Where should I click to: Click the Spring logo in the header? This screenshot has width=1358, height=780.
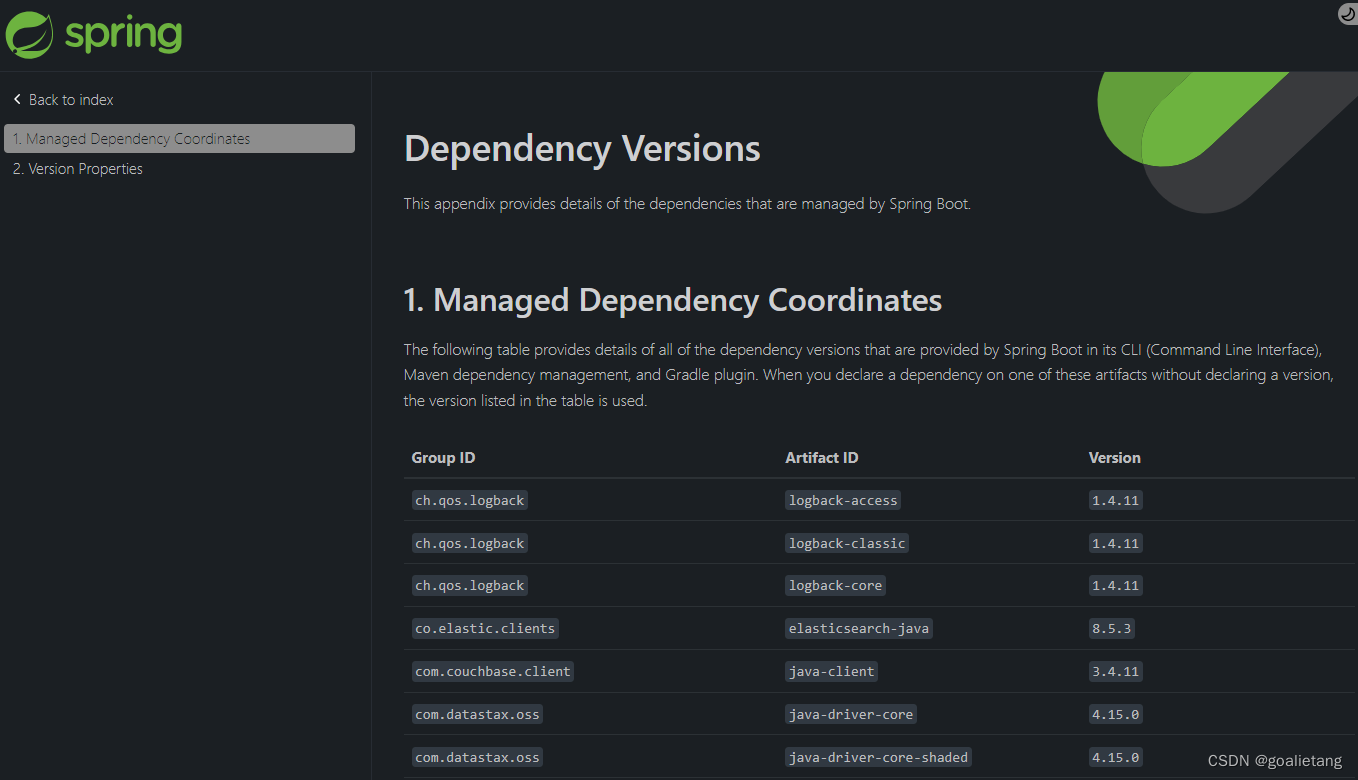point(94,35)
